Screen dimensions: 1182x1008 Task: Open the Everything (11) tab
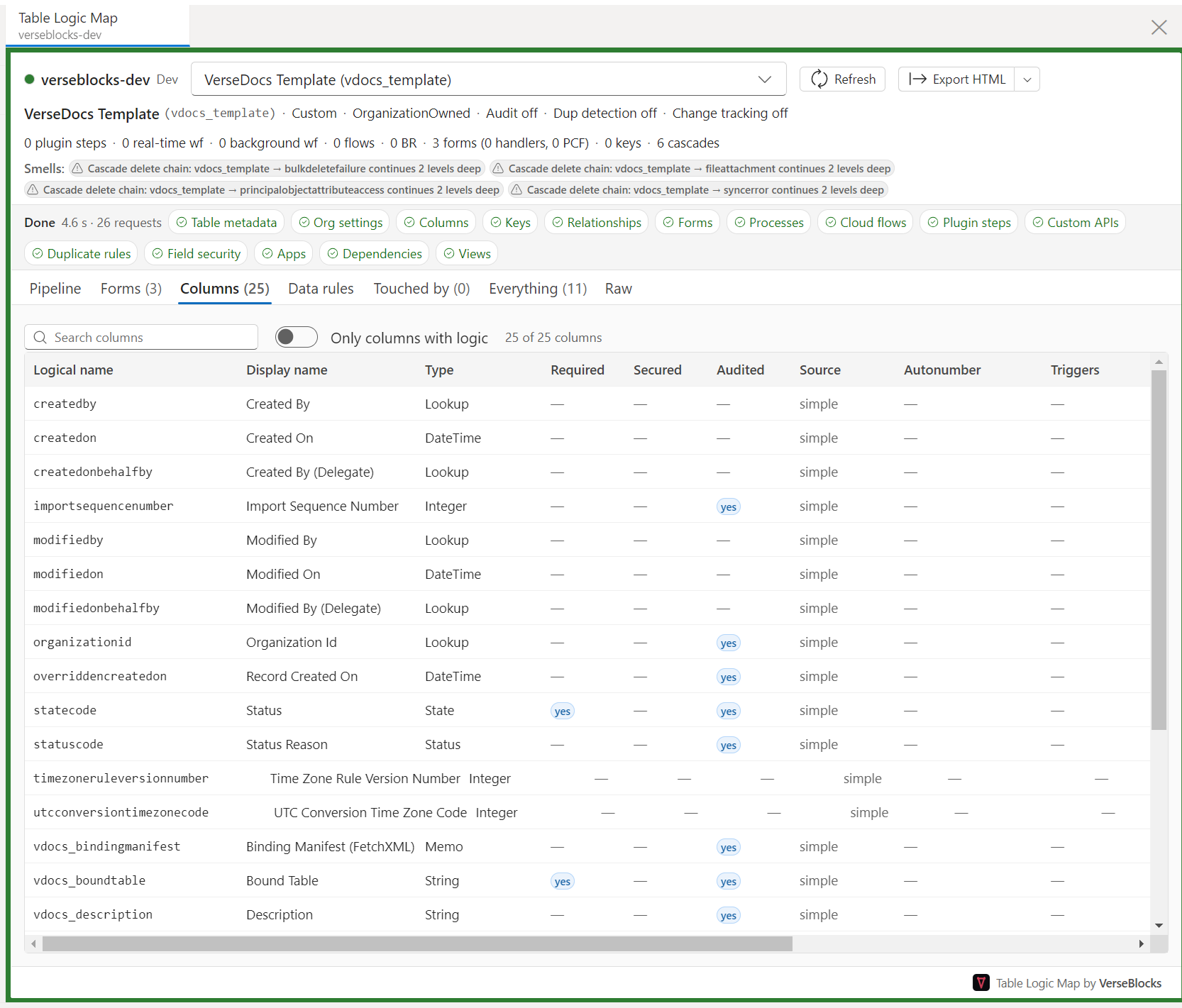538,289
